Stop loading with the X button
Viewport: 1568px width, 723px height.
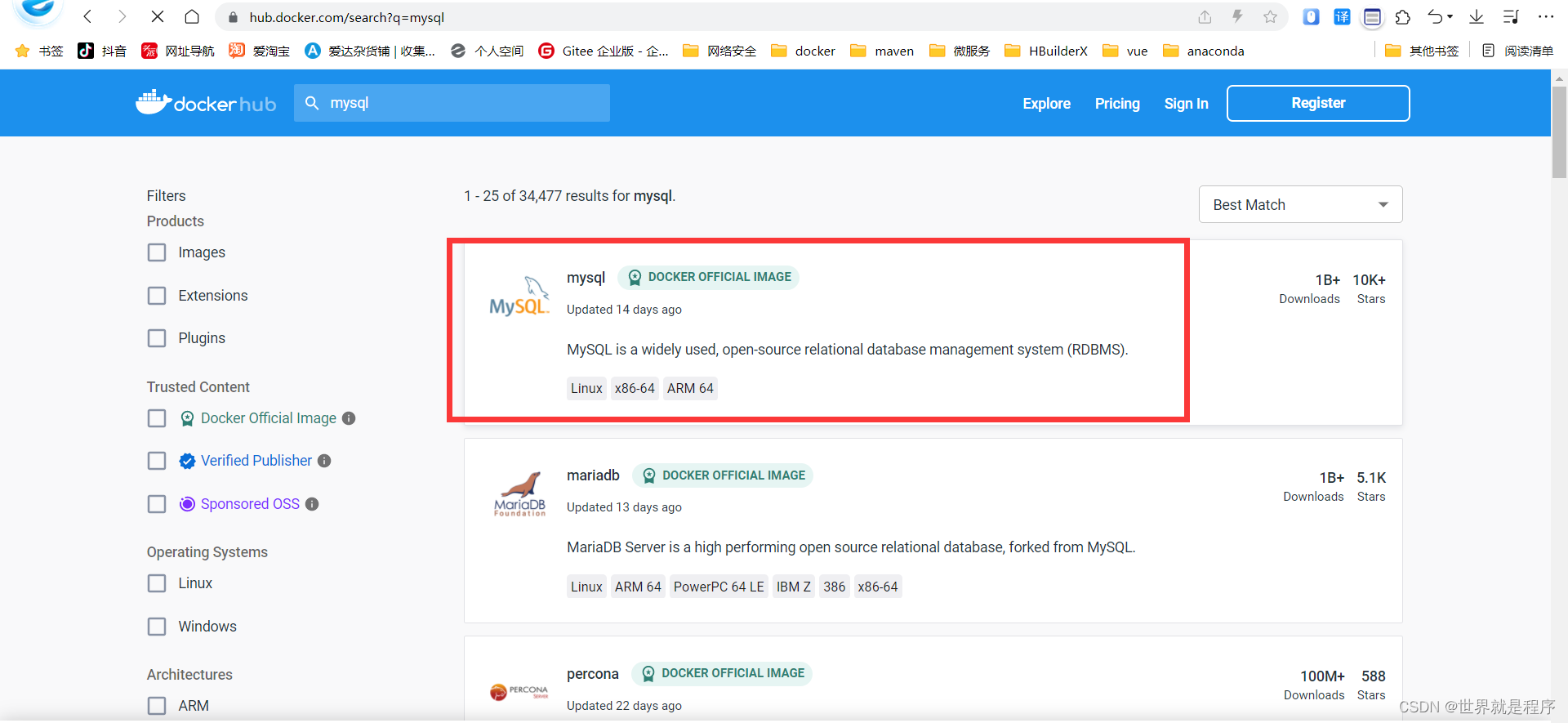(158, 16)
